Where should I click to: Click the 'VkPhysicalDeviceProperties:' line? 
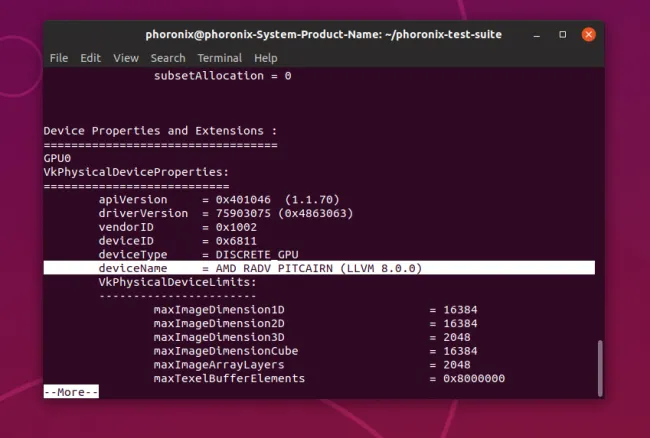point(136,172)
